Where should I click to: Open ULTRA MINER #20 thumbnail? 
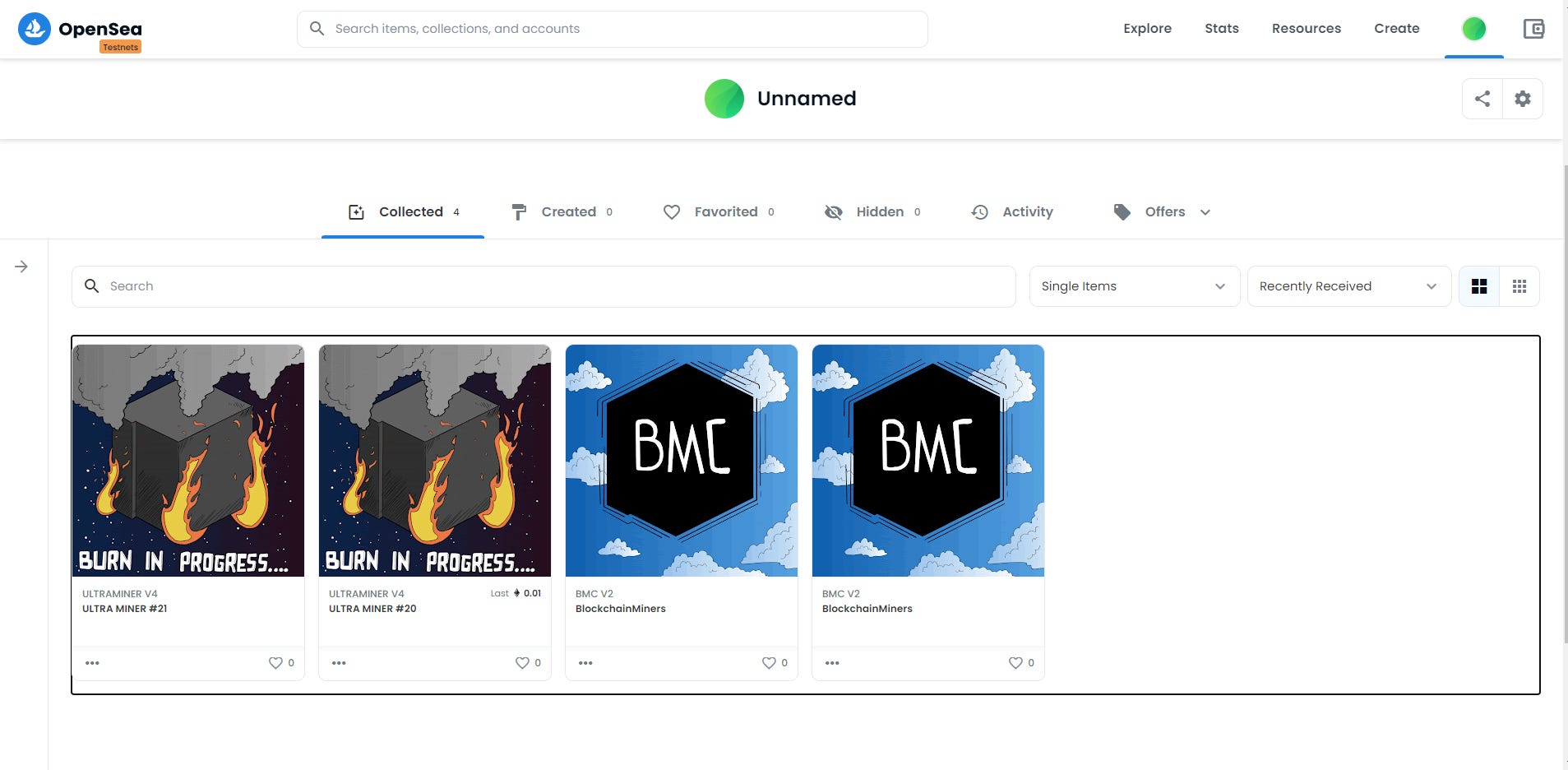(435, 461)
